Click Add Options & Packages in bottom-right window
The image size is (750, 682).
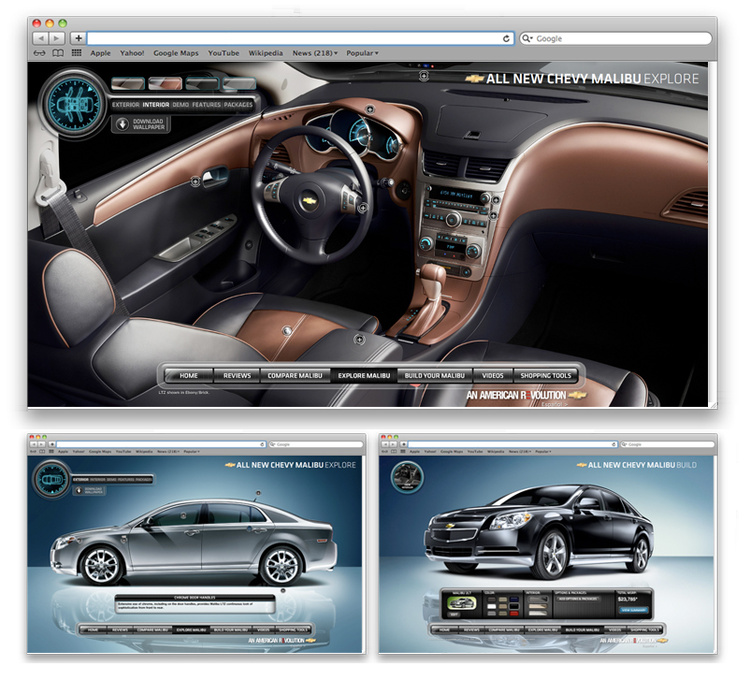click(578, 599)
